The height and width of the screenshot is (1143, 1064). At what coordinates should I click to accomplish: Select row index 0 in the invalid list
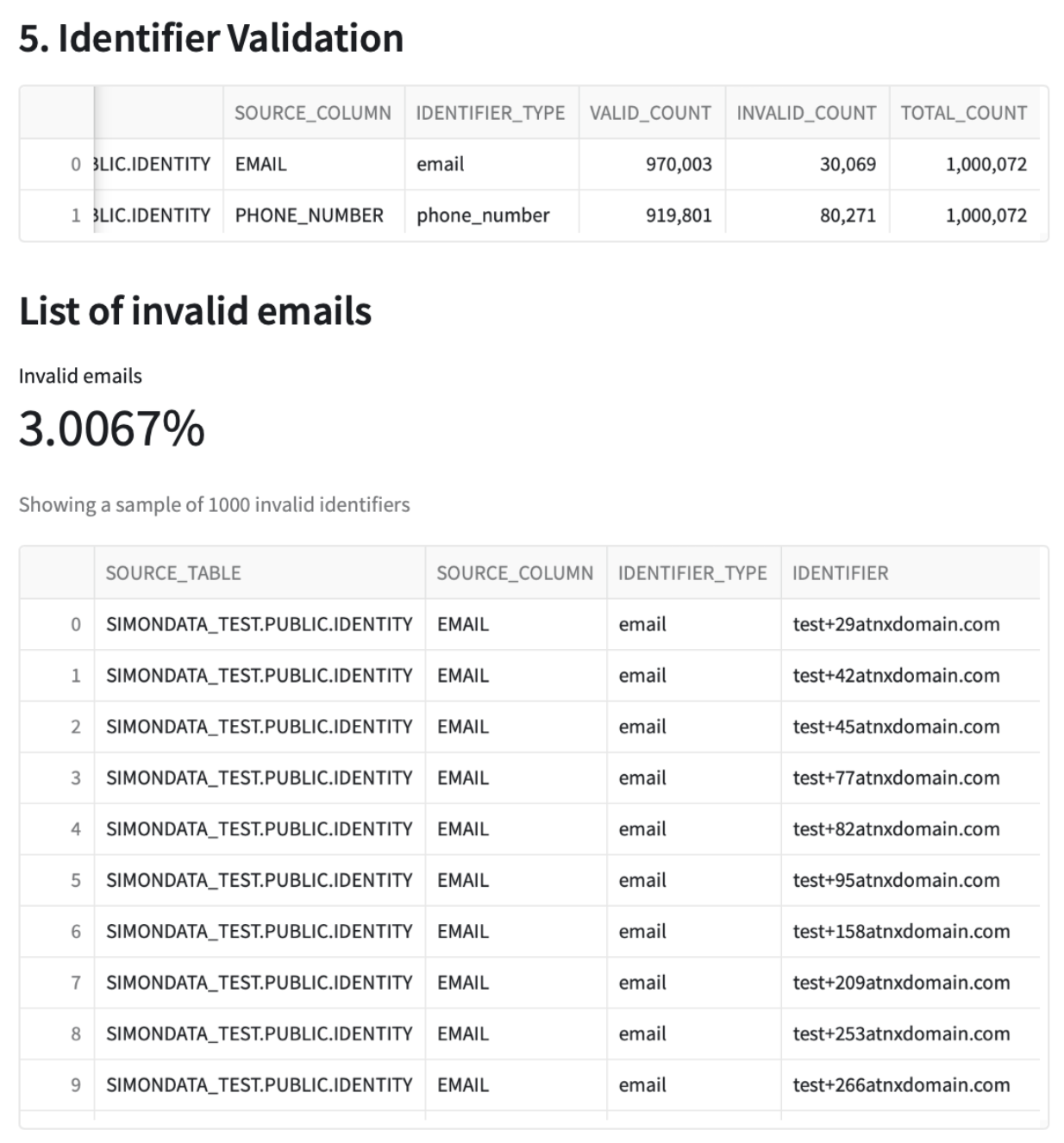point(76,624)
